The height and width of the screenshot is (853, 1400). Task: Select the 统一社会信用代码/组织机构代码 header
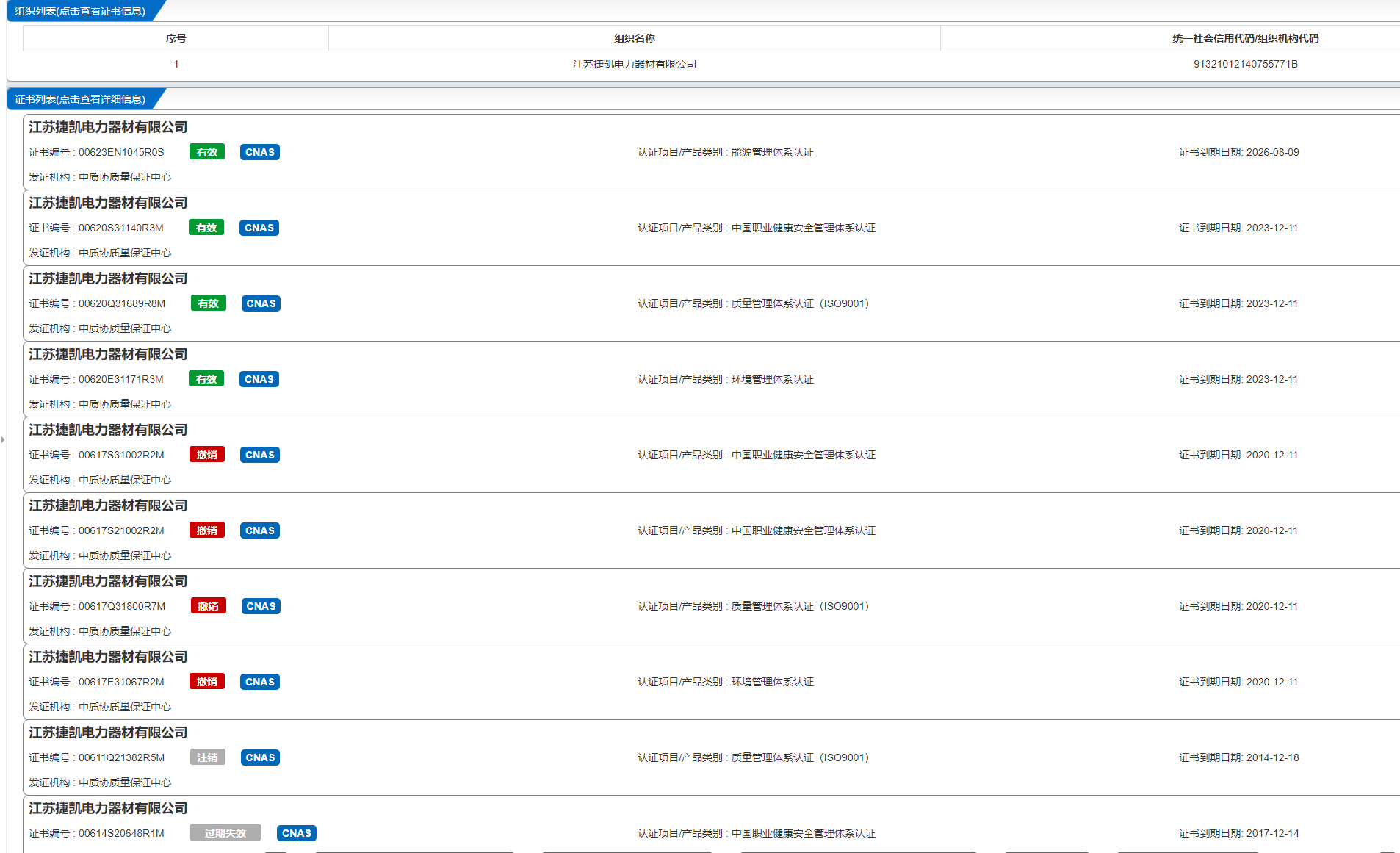[x=1245, y=38]
